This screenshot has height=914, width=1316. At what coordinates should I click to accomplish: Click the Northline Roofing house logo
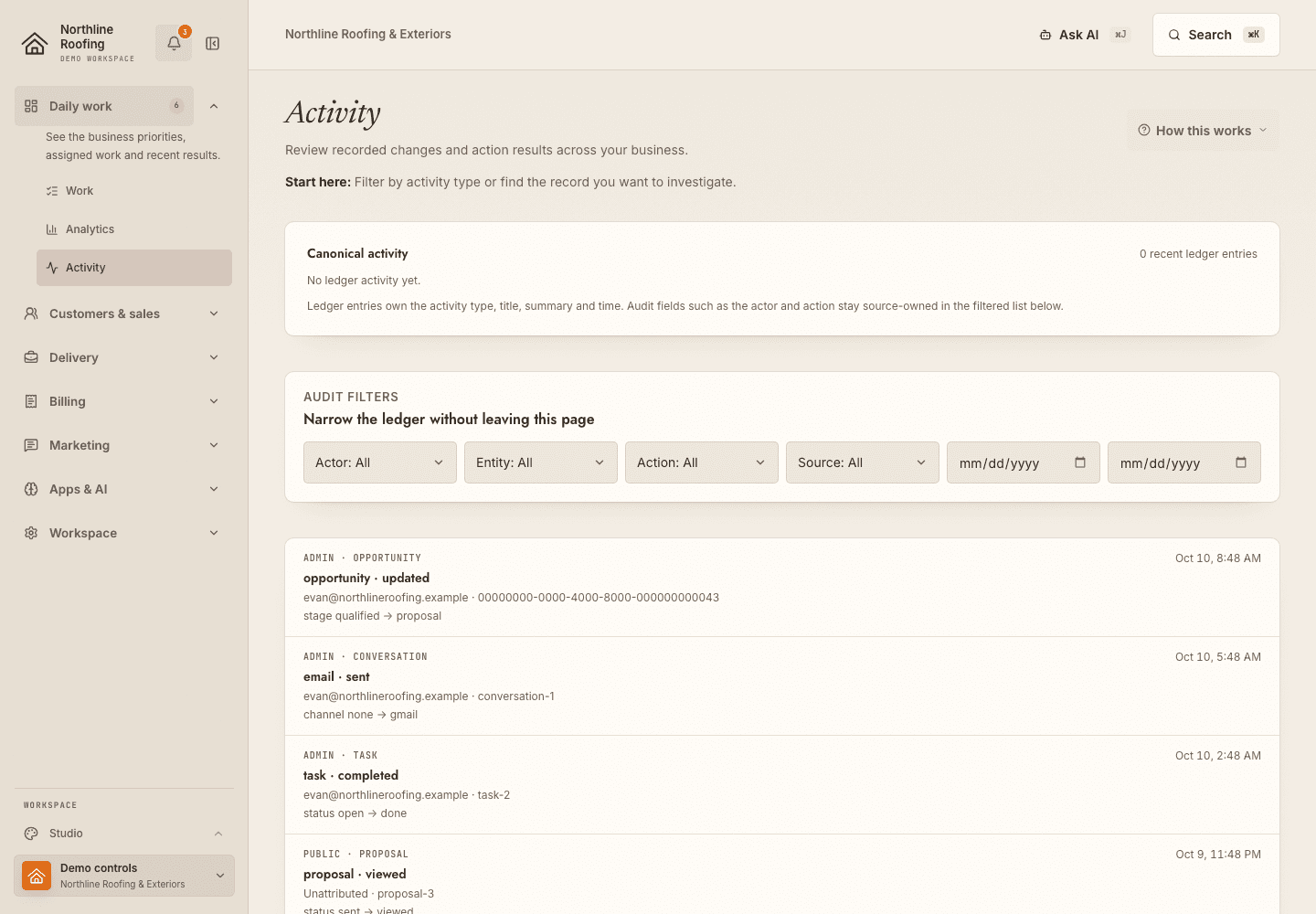[35, 43]
